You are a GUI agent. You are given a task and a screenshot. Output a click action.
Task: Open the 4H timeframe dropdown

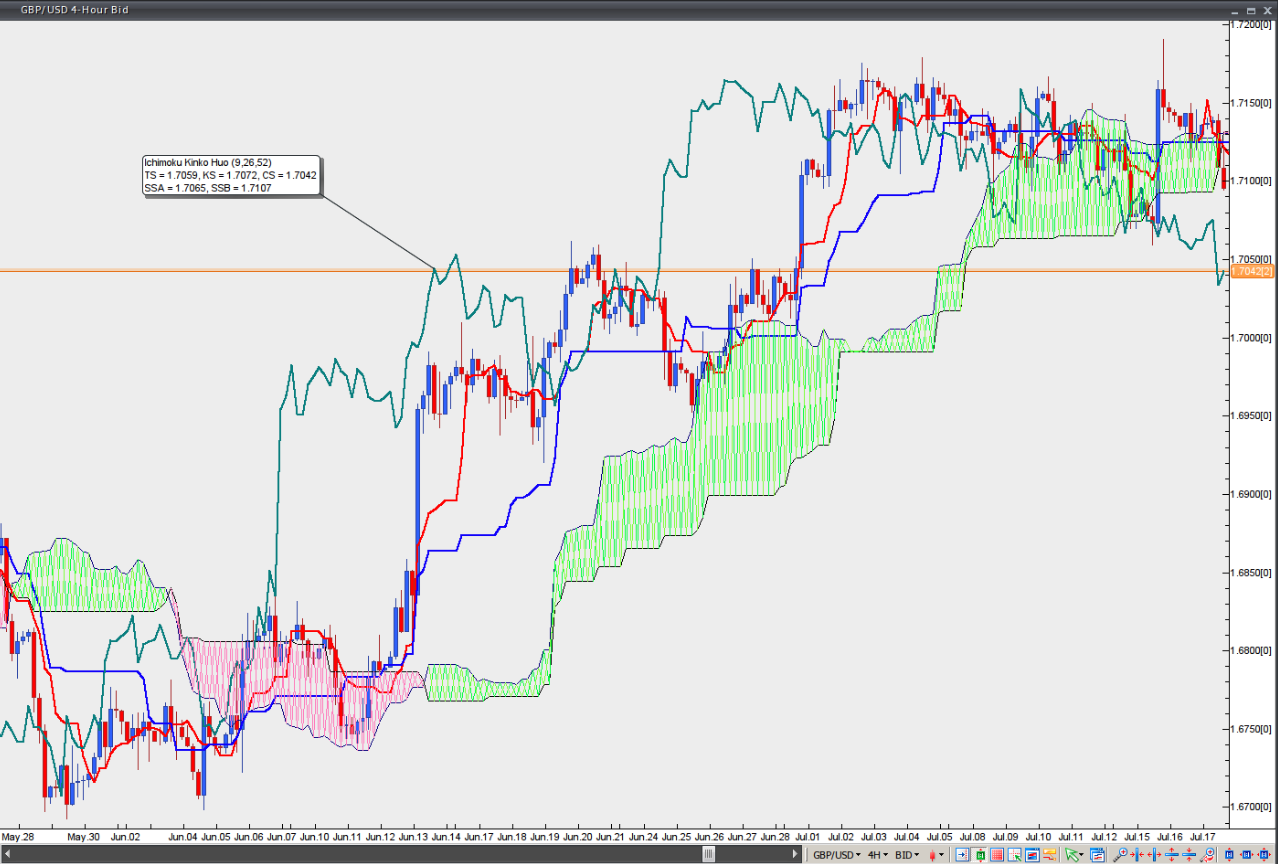[x=878, y=854]
